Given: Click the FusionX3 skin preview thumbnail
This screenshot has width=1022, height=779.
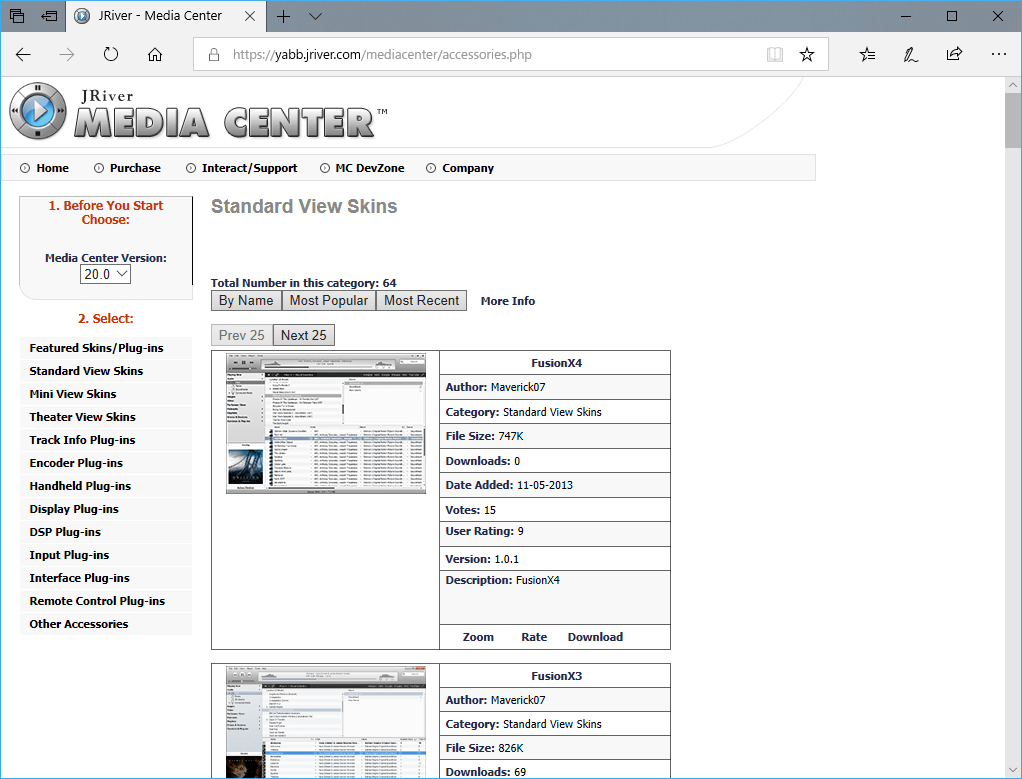Looking at the screenshot, I should coord(326,722).
